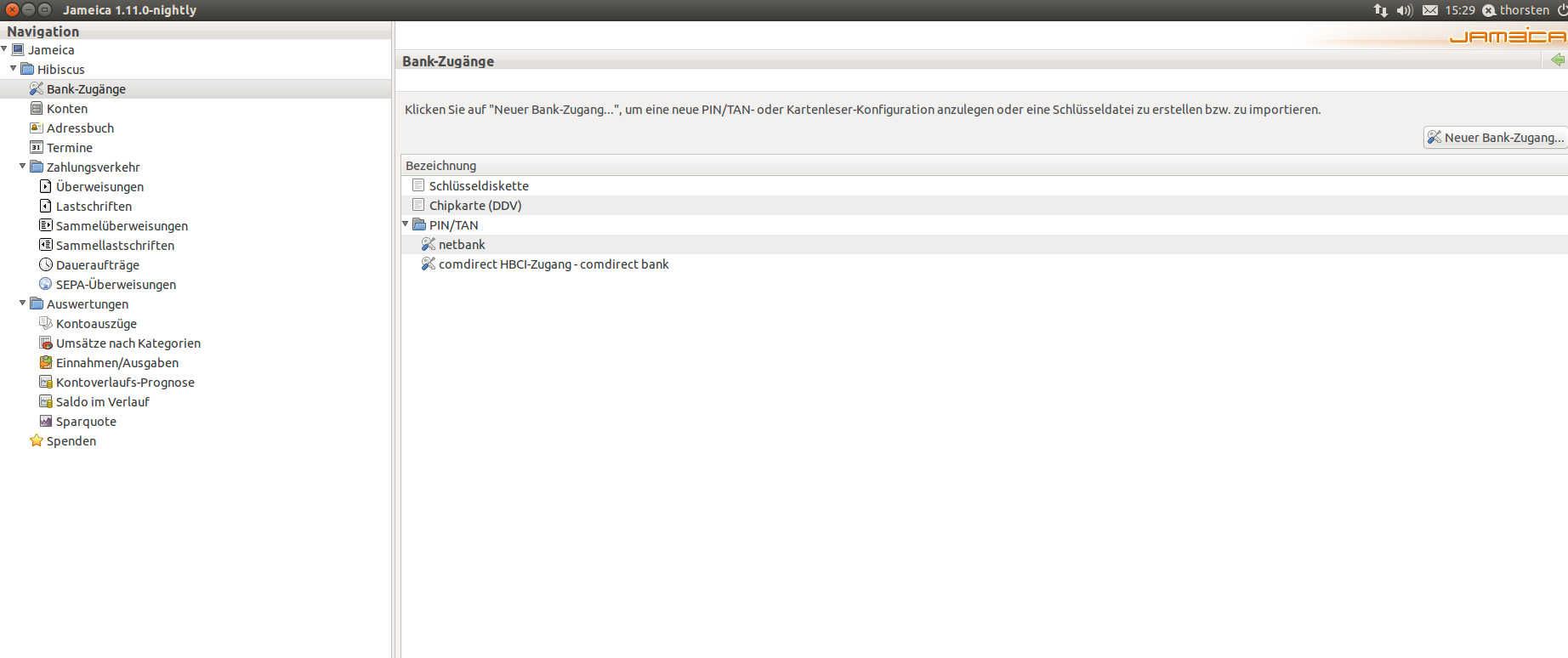Viewport: 1568px width, 658px height.
Task: Collapse the PIN/TAN group in the table
Action: point(406,224)
